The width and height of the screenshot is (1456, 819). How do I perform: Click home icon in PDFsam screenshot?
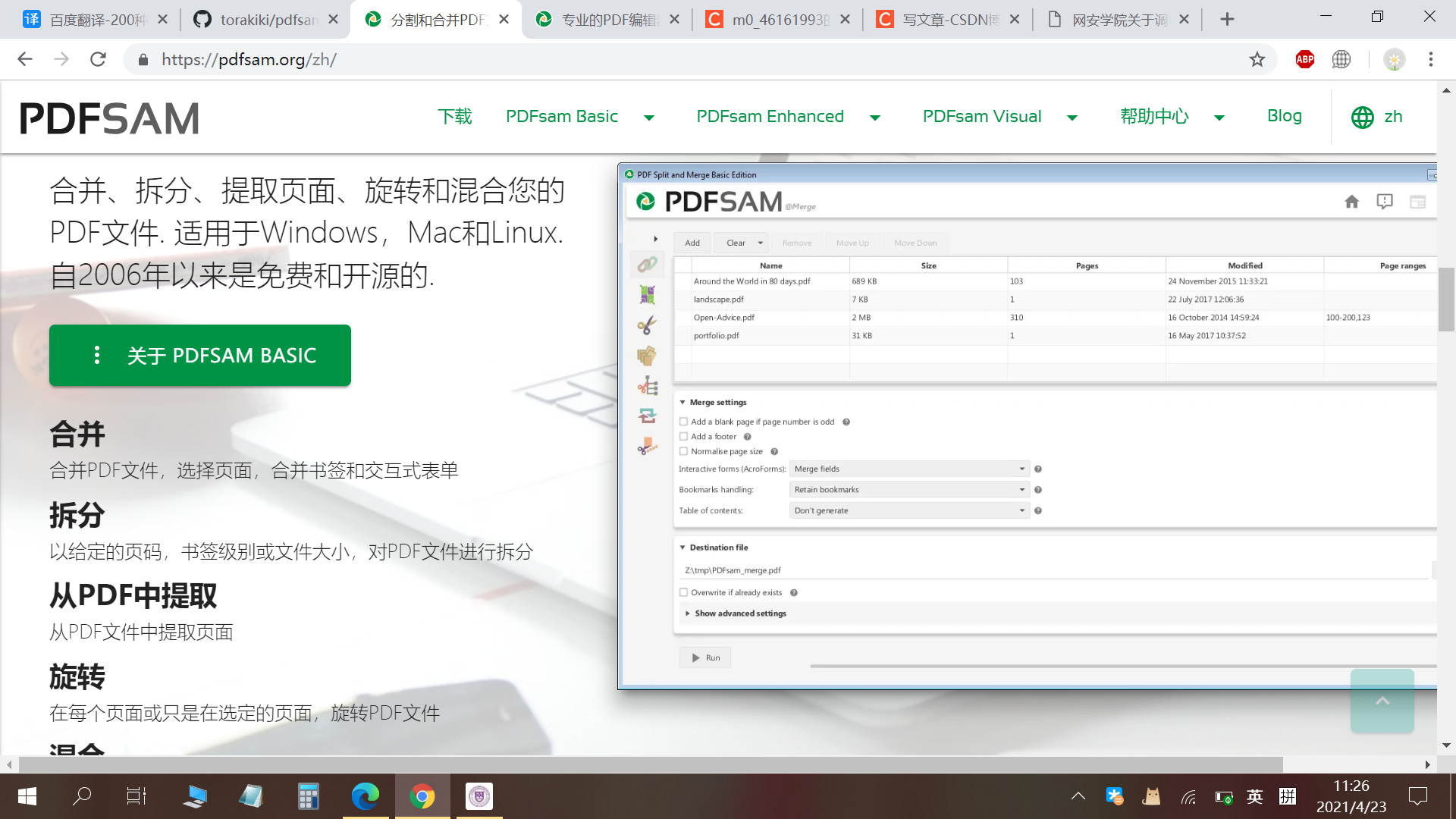(1351, 202)
